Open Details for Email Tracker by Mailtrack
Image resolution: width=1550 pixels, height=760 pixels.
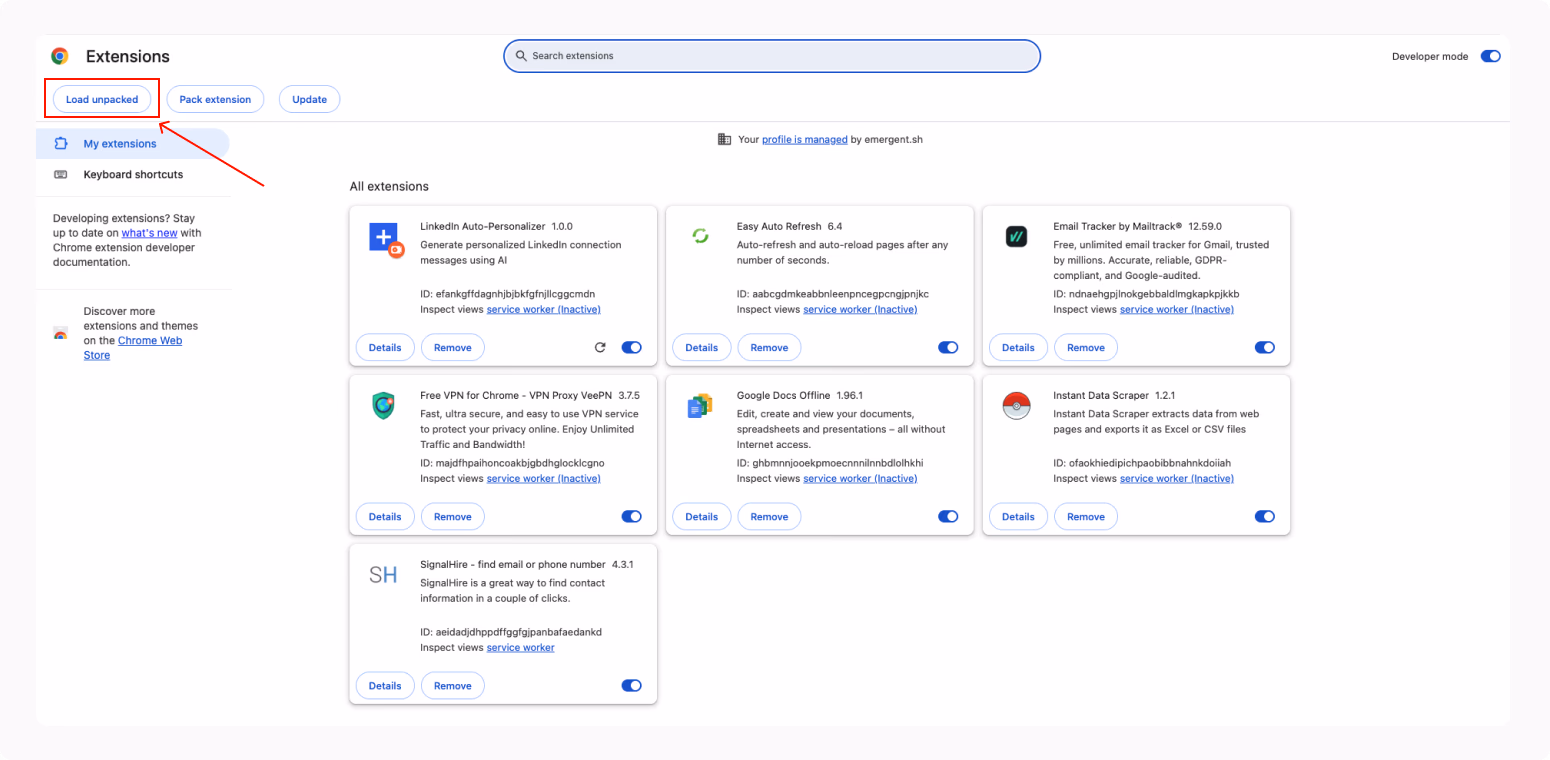coord(1018,347)
